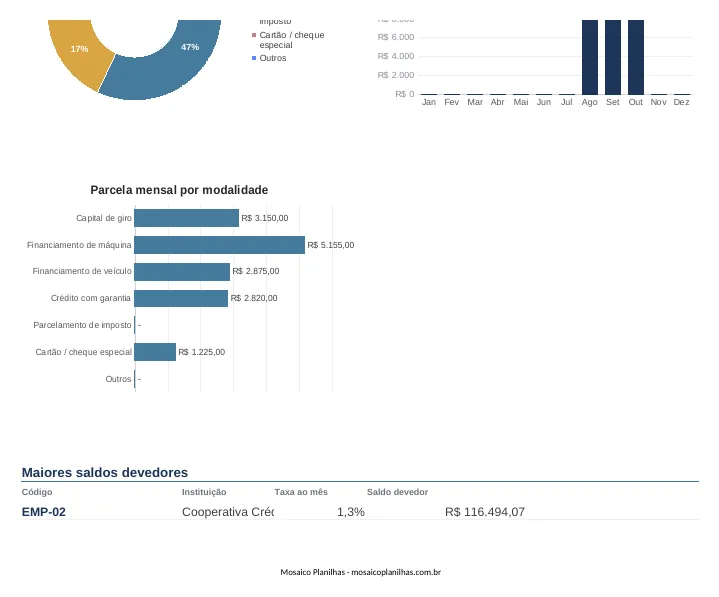719x597 pixels.
Task: Click the 'Parcelamento de imposto' category label
Action: pyautogui.click(x=82, y=325)
